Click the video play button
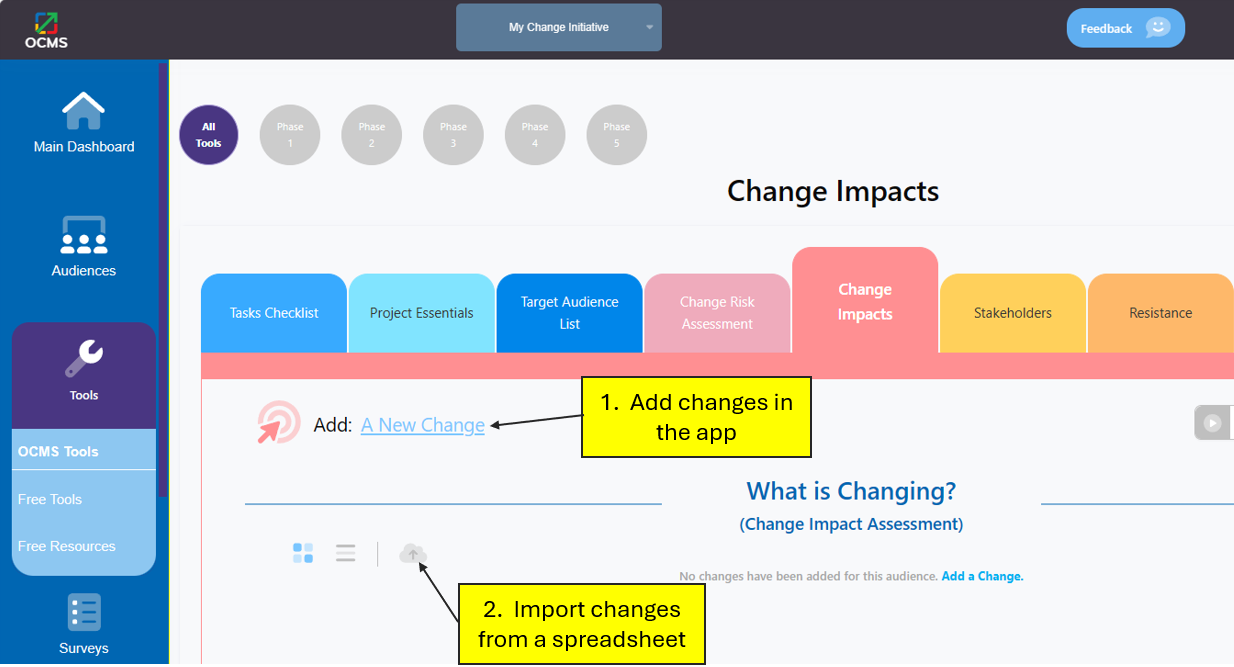The height and width of the screenshot is (667, 1234). click(1213, 423)
